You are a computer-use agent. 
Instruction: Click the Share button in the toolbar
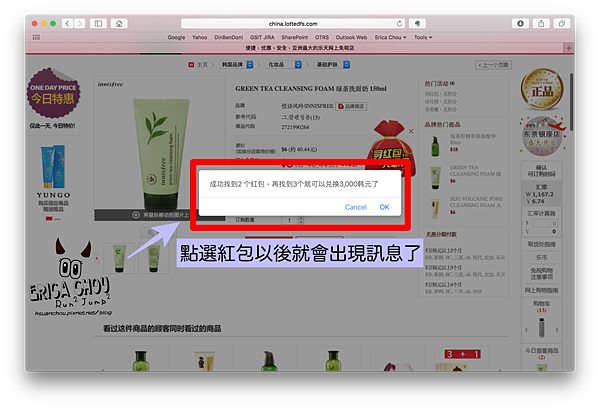[541, 24]
